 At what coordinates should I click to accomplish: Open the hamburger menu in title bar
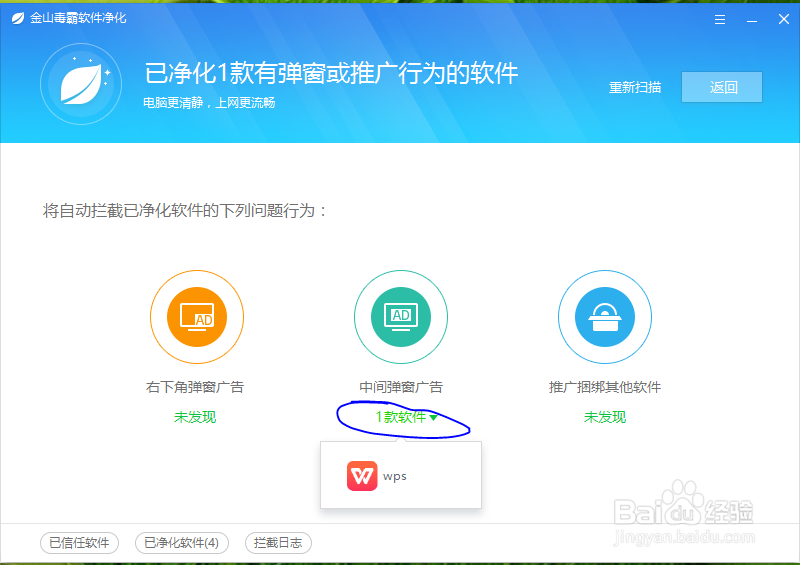click(720, 19)
